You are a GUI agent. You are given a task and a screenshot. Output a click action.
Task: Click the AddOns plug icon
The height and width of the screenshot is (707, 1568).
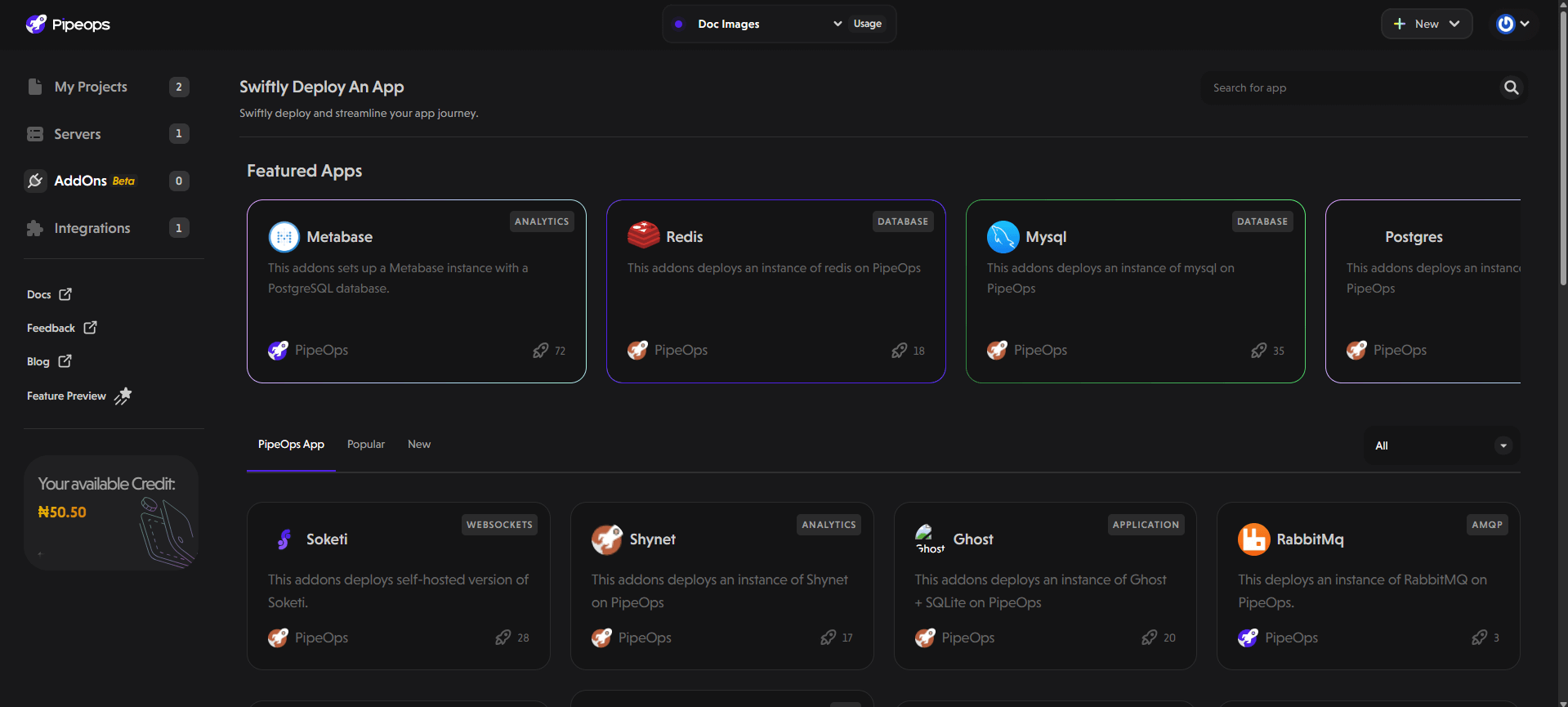[x=35, y=181]
